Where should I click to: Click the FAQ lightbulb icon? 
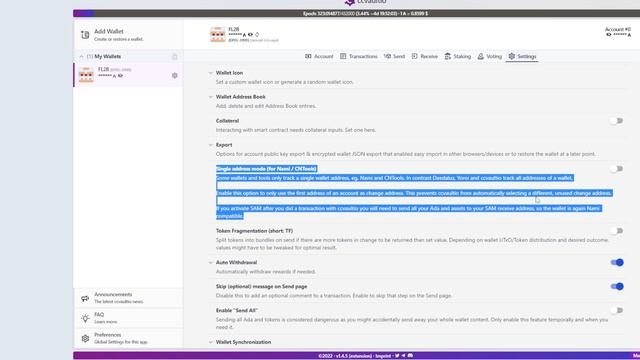pos(85,318)
